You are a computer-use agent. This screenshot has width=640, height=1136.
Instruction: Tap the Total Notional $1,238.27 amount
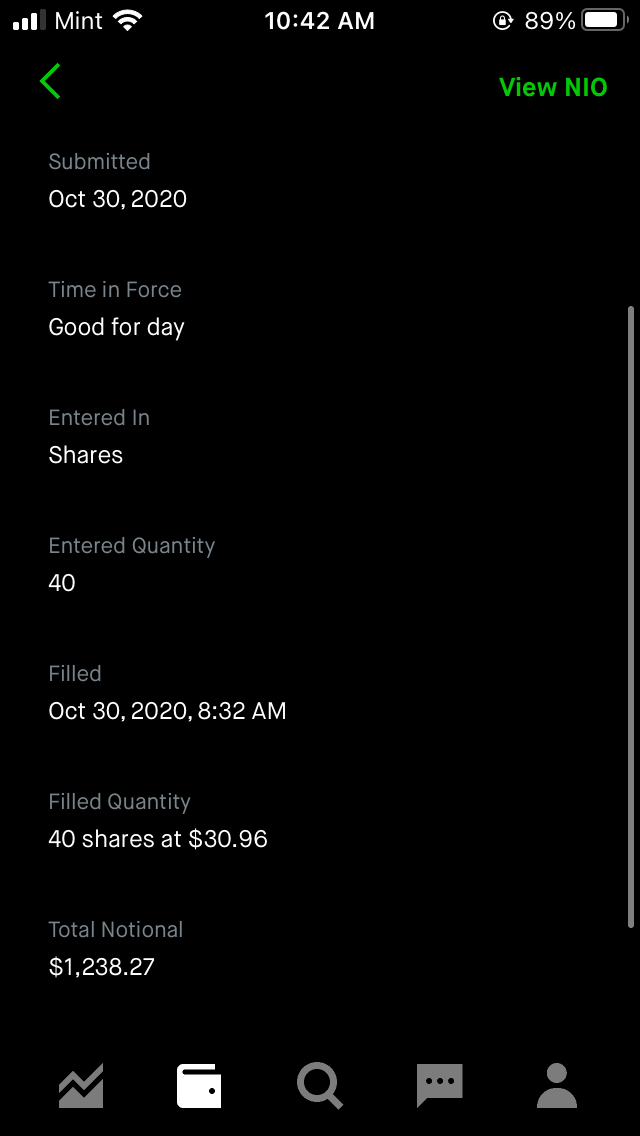click(102, 967)
